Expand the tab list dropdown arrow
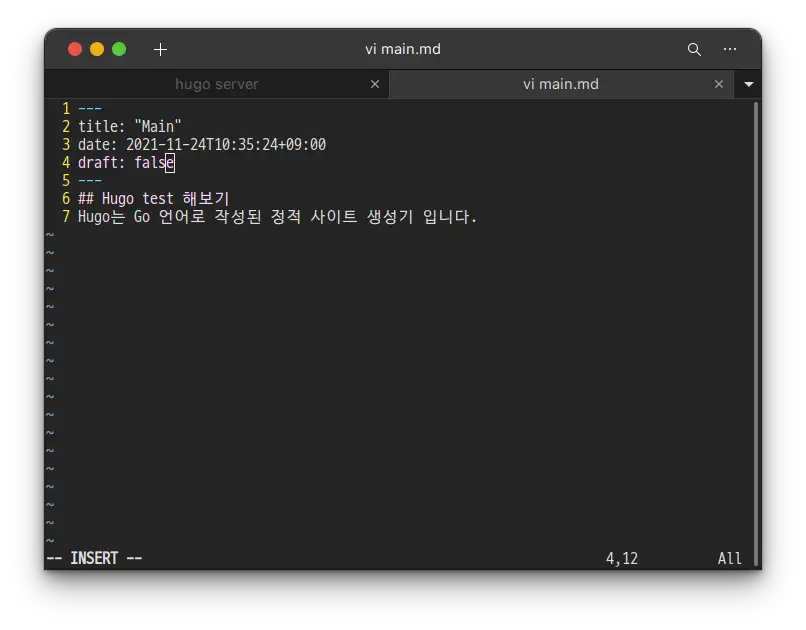This screenshot has width=806, height=630. coord(748,84)
